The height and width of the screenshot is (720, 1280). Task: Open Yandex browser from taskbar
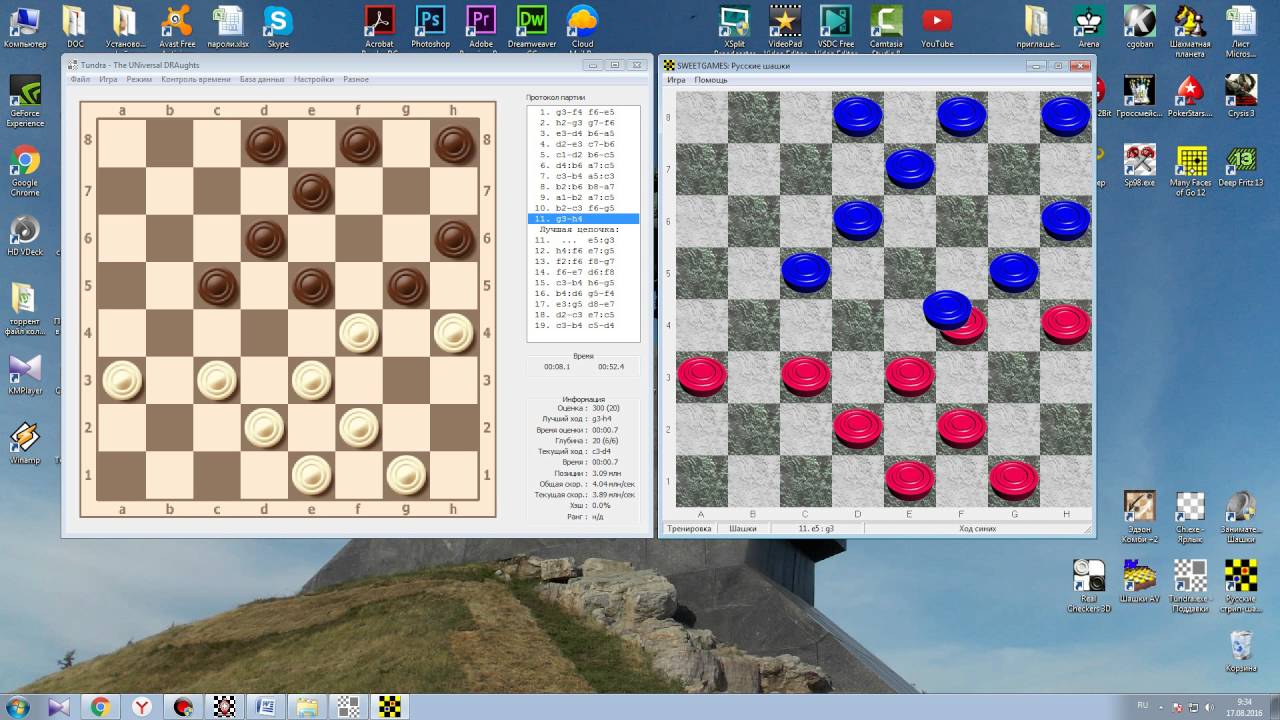coord(142,707)
